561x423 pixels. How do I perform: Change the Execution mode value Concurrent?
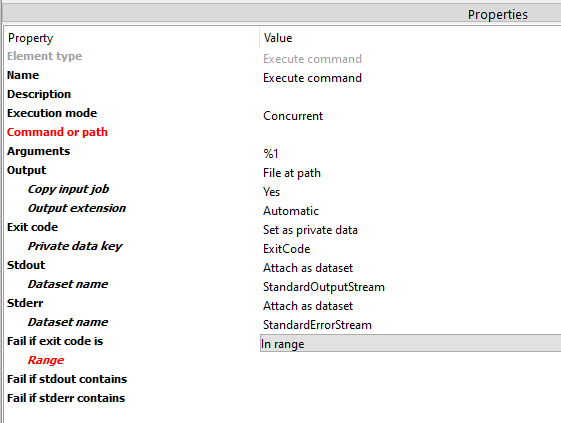(x=293, y=116)
